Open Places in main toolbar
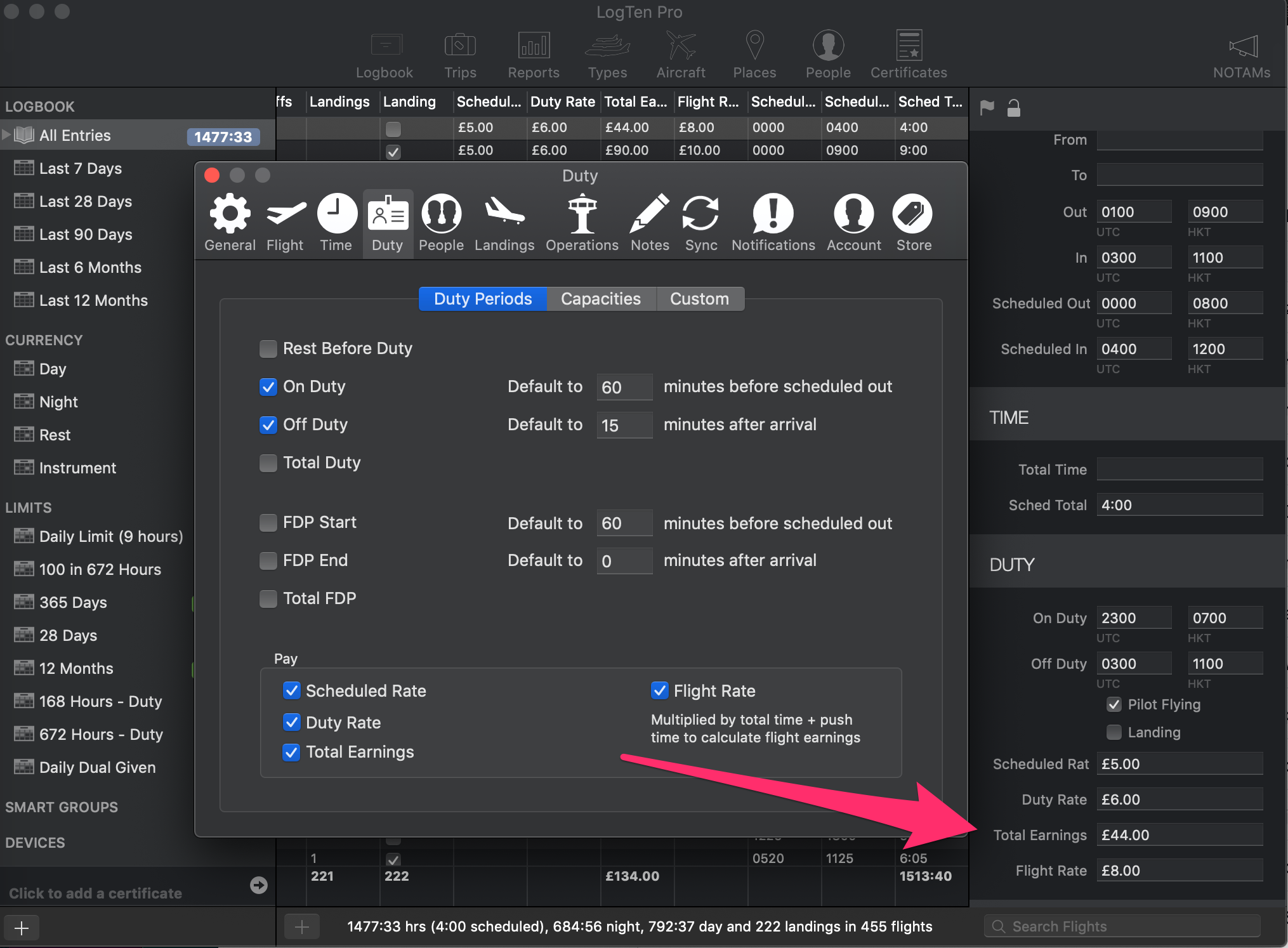 pos(754,56)
